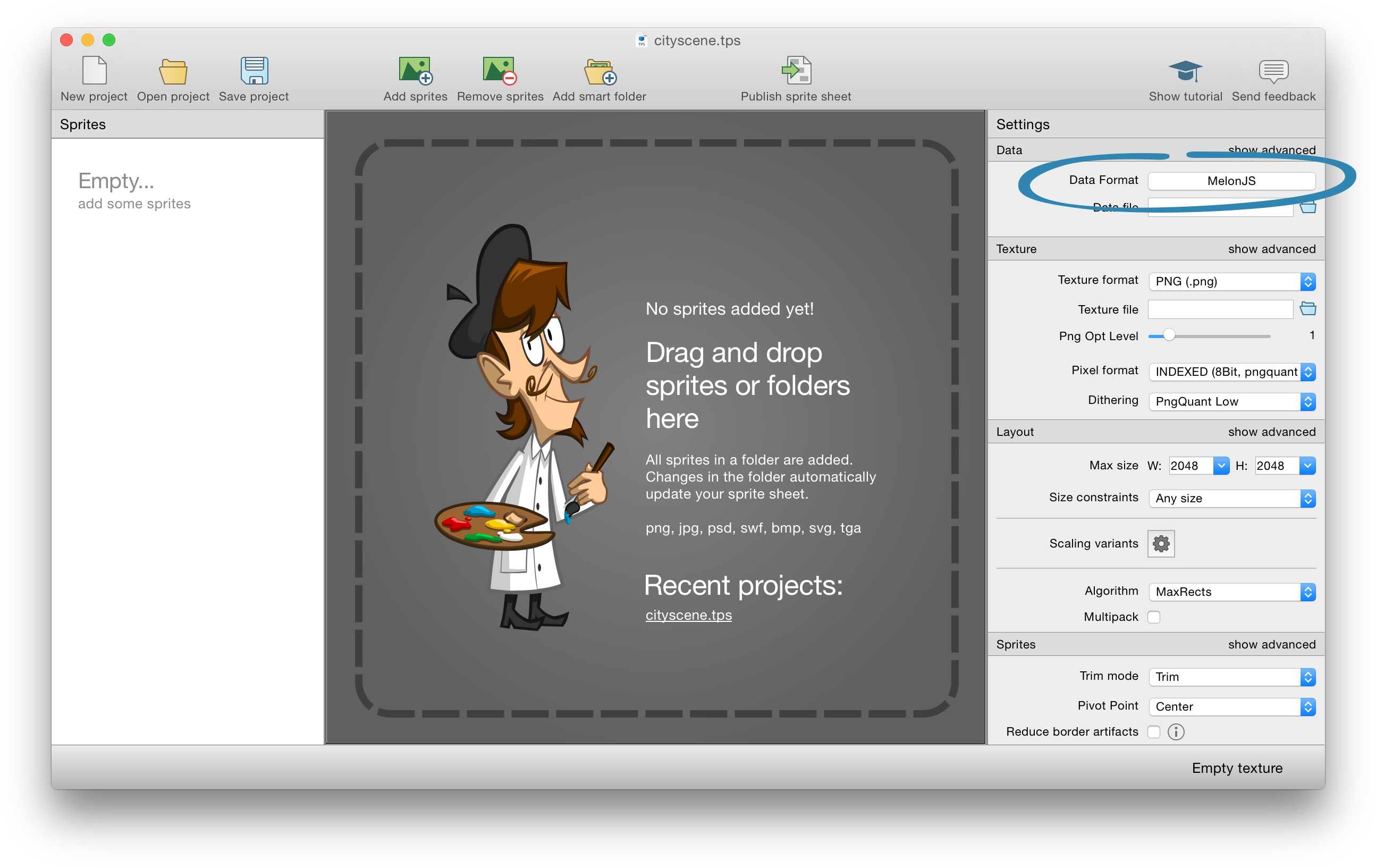Screen dimensions: 1376x868
Task: Click the Sprites panel header
Action: (x=188, y=124)
